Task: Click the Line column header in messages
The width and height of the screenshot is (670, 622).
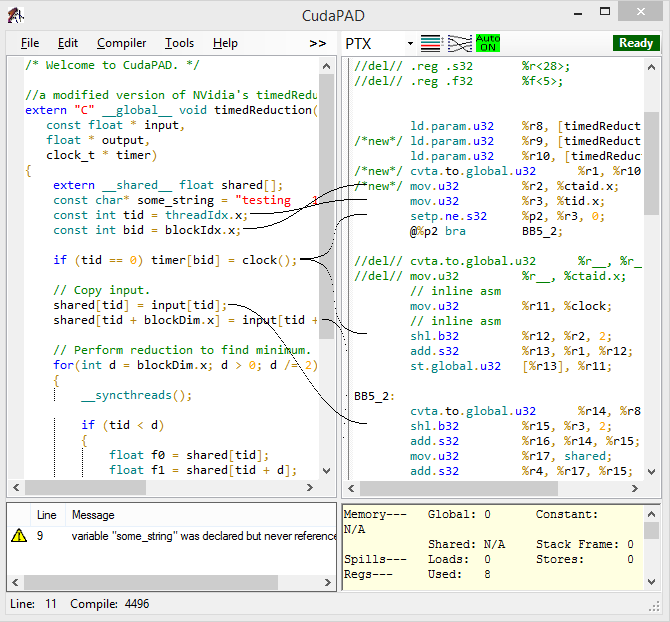Action: point(47,515)
